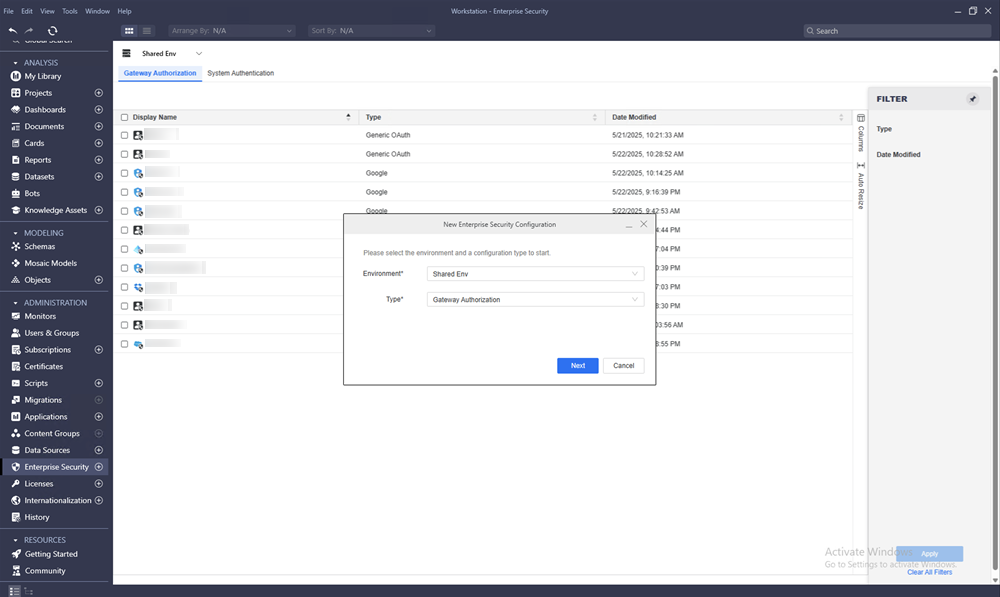Viewport: 1000px width, 597px height.
Task: Open the Environment dropdown in dialog
Action: click(535, 274)
